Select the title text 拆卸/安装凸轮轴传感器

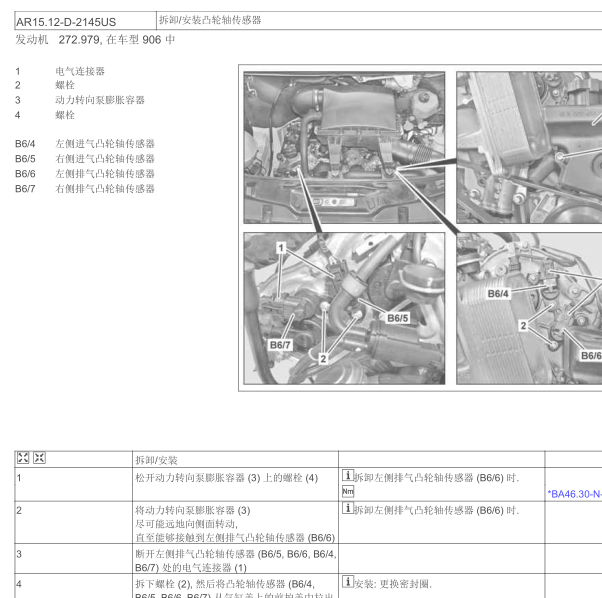pyautogui.click(x=210, y=20)
